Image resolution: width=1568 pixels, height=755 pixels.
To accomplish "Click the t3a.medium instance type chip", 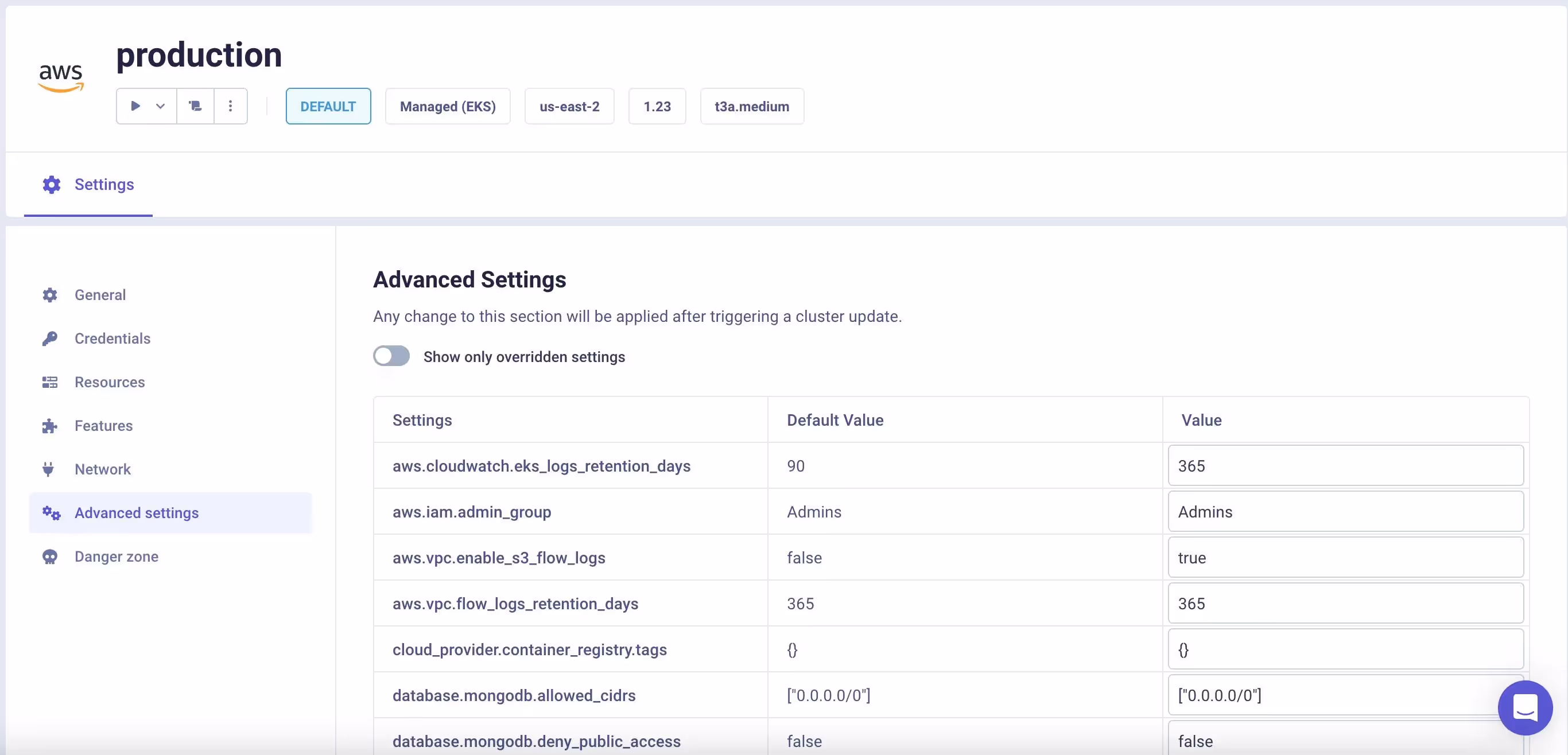I will [x=752, y=106].
